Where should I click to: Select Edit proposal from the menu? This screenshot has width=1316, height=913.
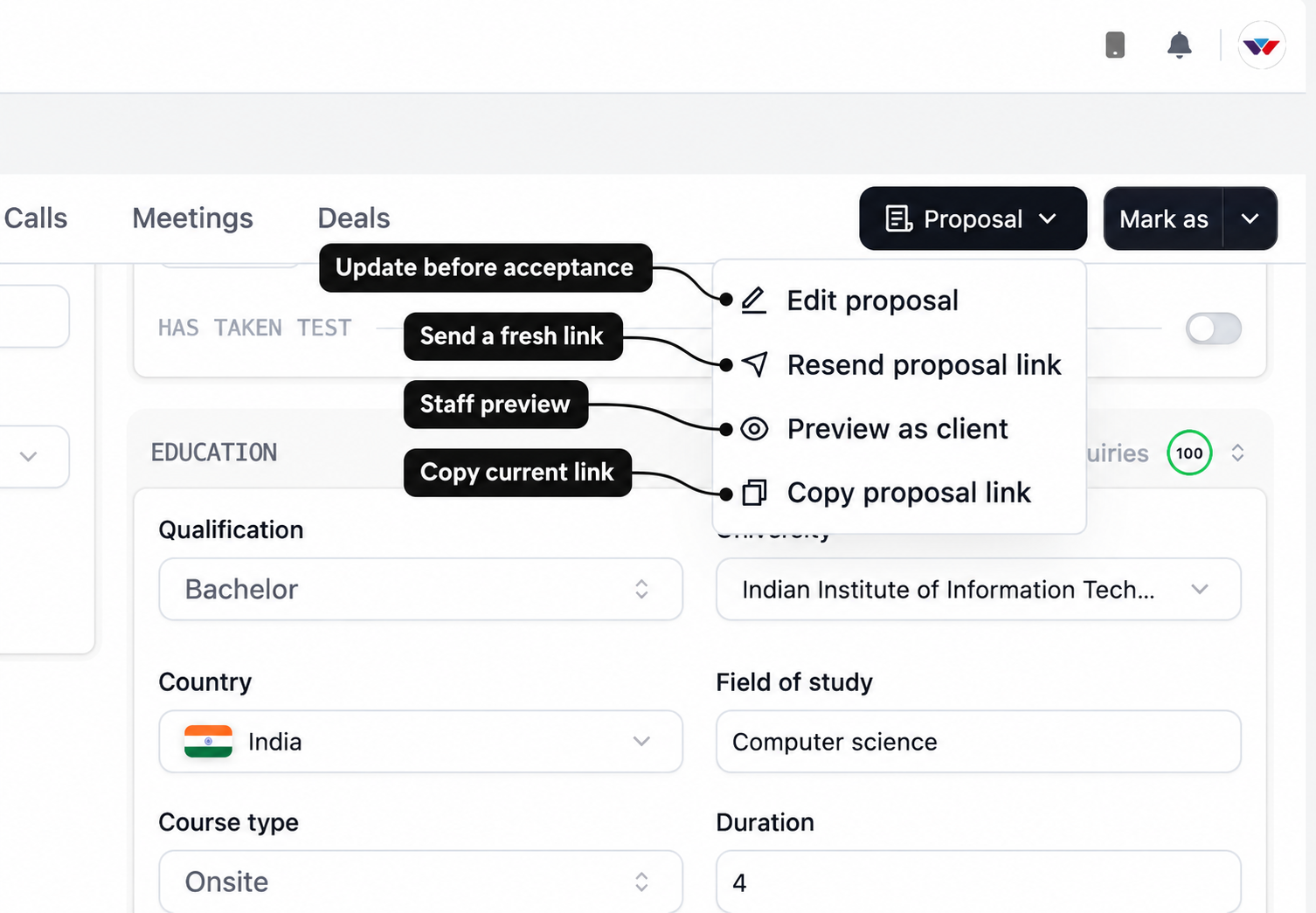pyautogui.click(x=899, y=301)
